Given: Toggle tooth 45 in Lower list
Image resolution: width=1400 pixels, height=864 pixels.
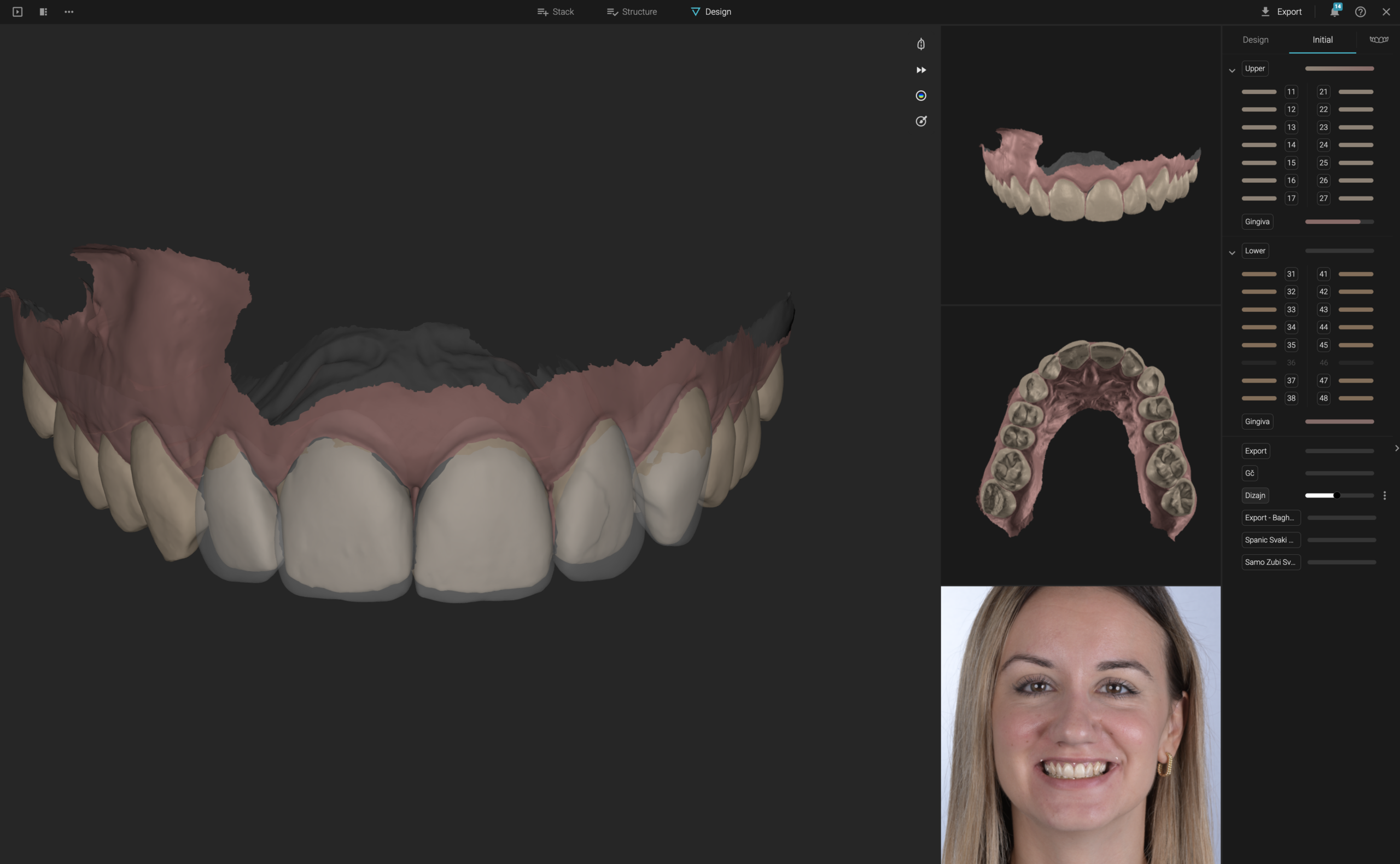Looking at the screenshot, I should pyautogui.click(x=1323, y=345).
